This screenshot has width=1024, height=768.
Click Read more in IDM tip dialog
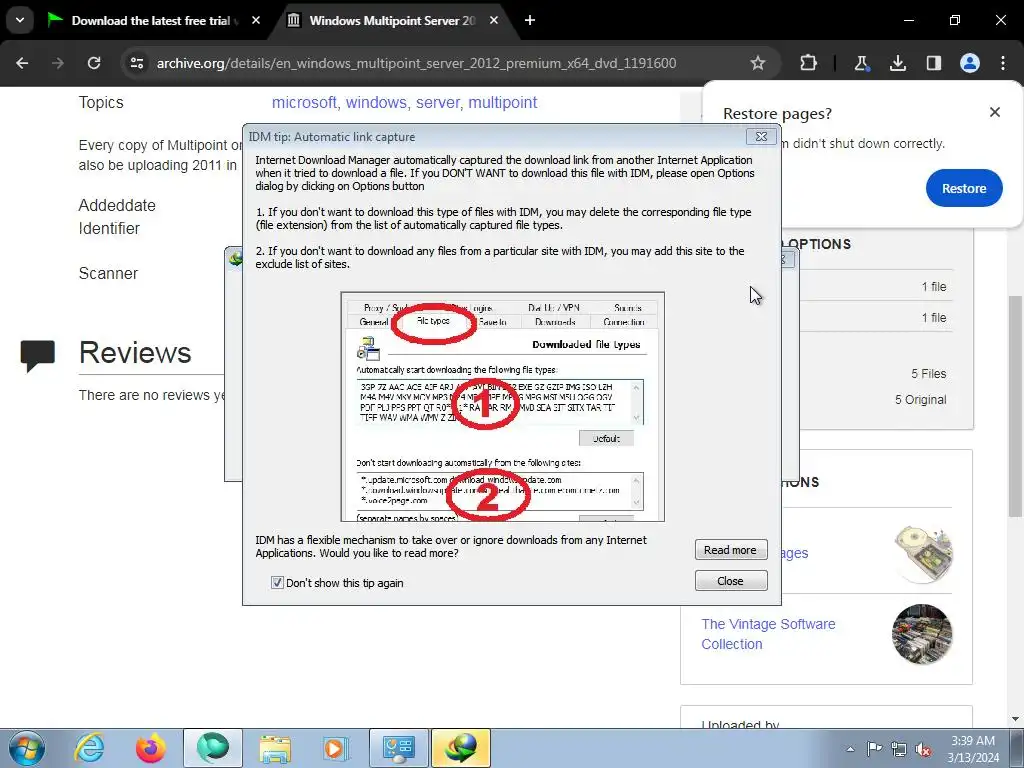click(731, 550)
